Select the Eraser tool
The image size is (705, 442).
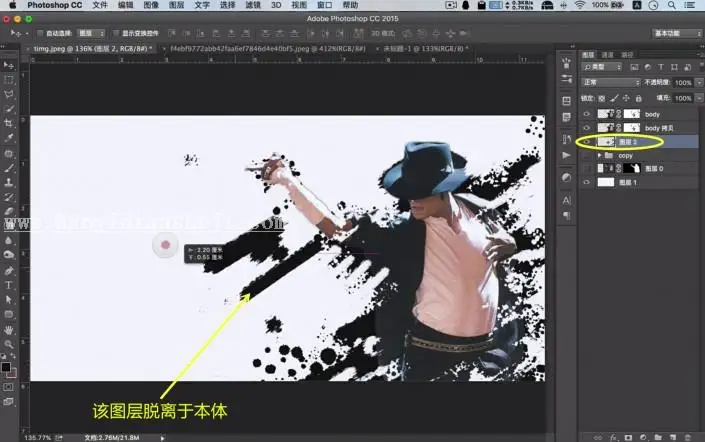pos(9,211)
